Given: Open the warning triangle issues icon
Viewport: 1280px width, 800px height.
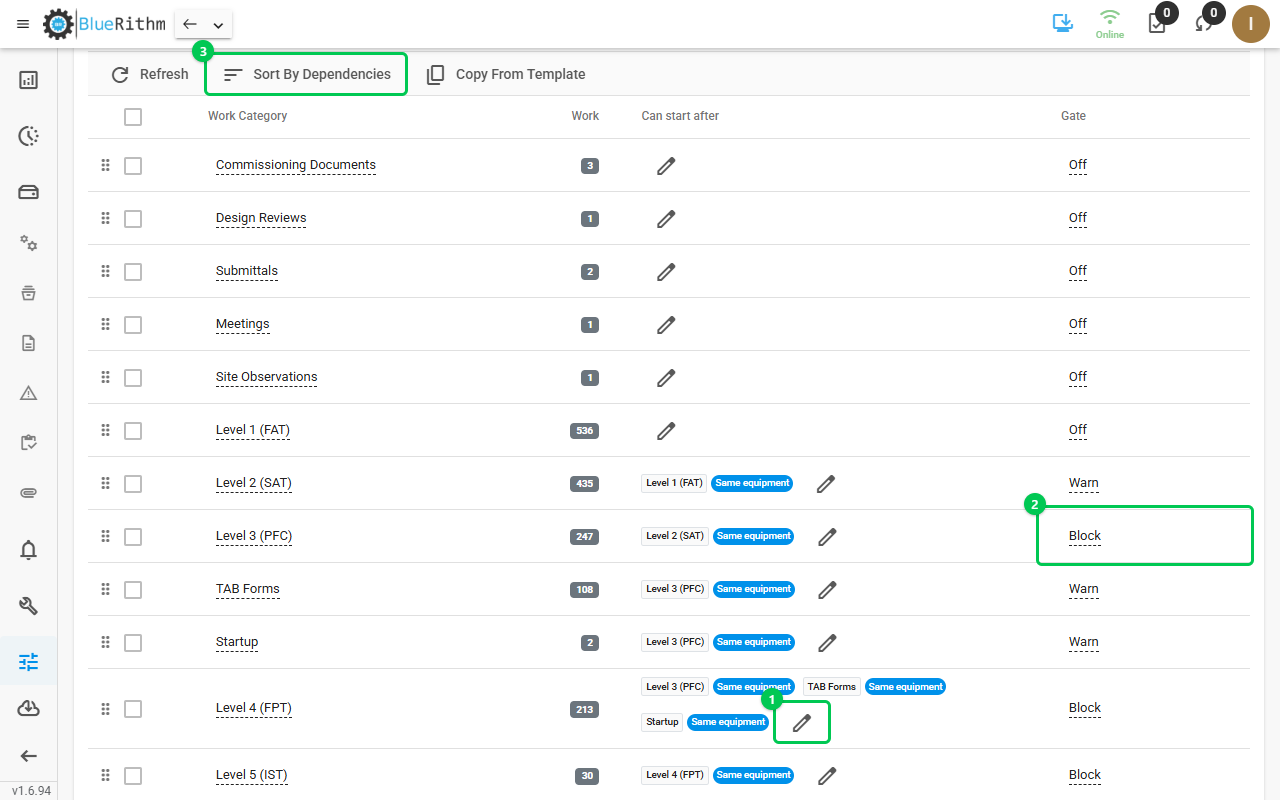Looking at the screenshot, I should click(28, 393).
